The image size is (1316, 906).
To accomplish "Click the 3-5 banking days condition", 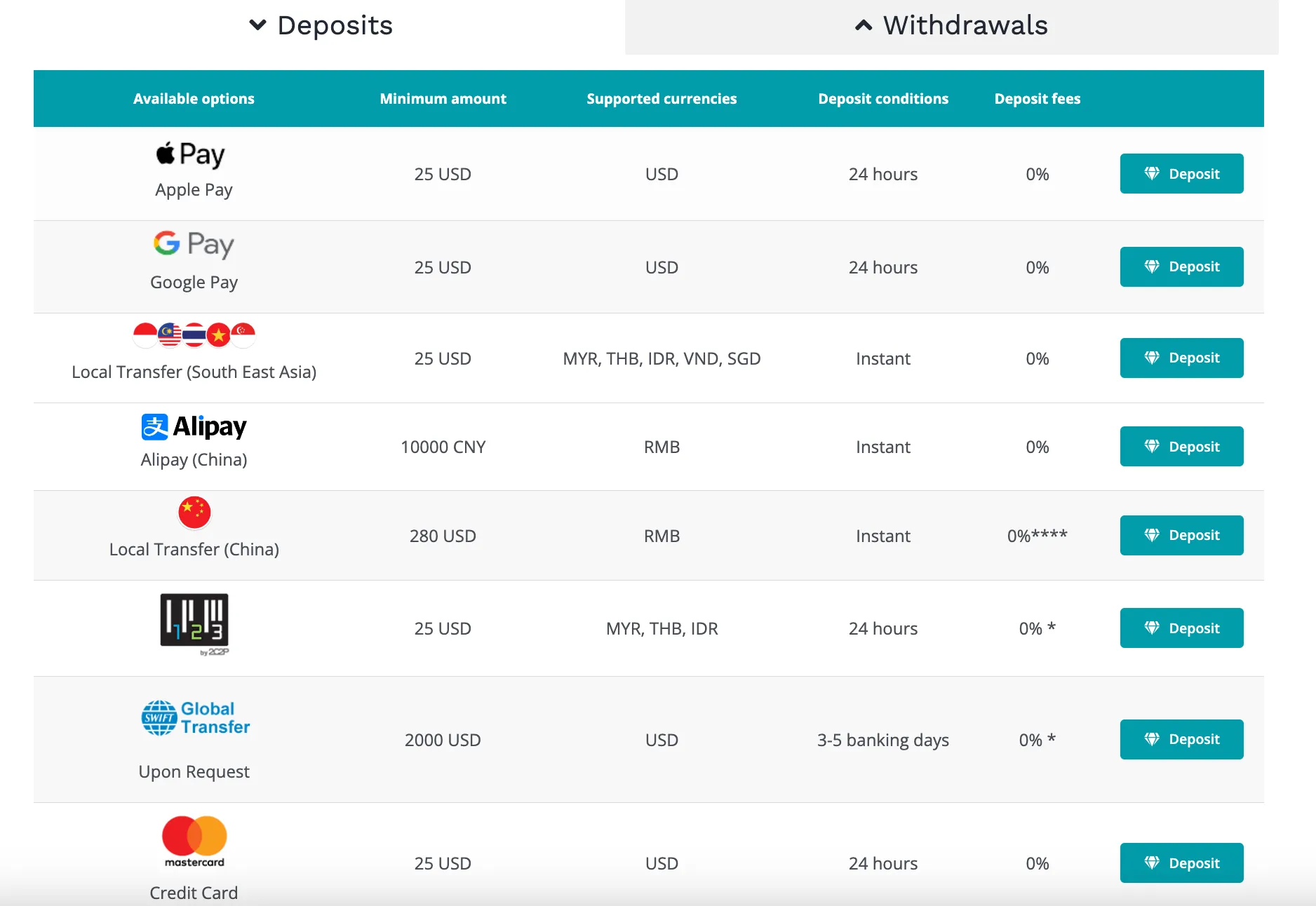I will tap(883, 741).
